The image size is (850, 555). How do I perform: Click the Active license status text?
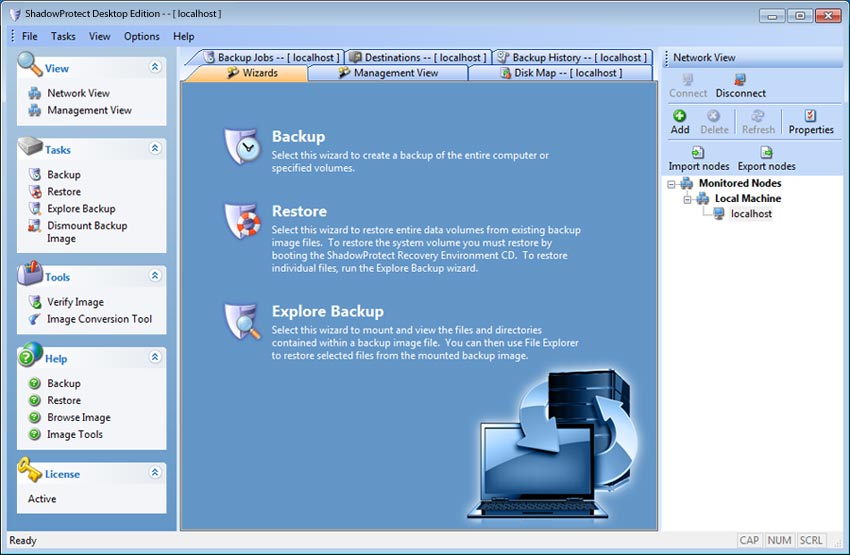point(42,499)
